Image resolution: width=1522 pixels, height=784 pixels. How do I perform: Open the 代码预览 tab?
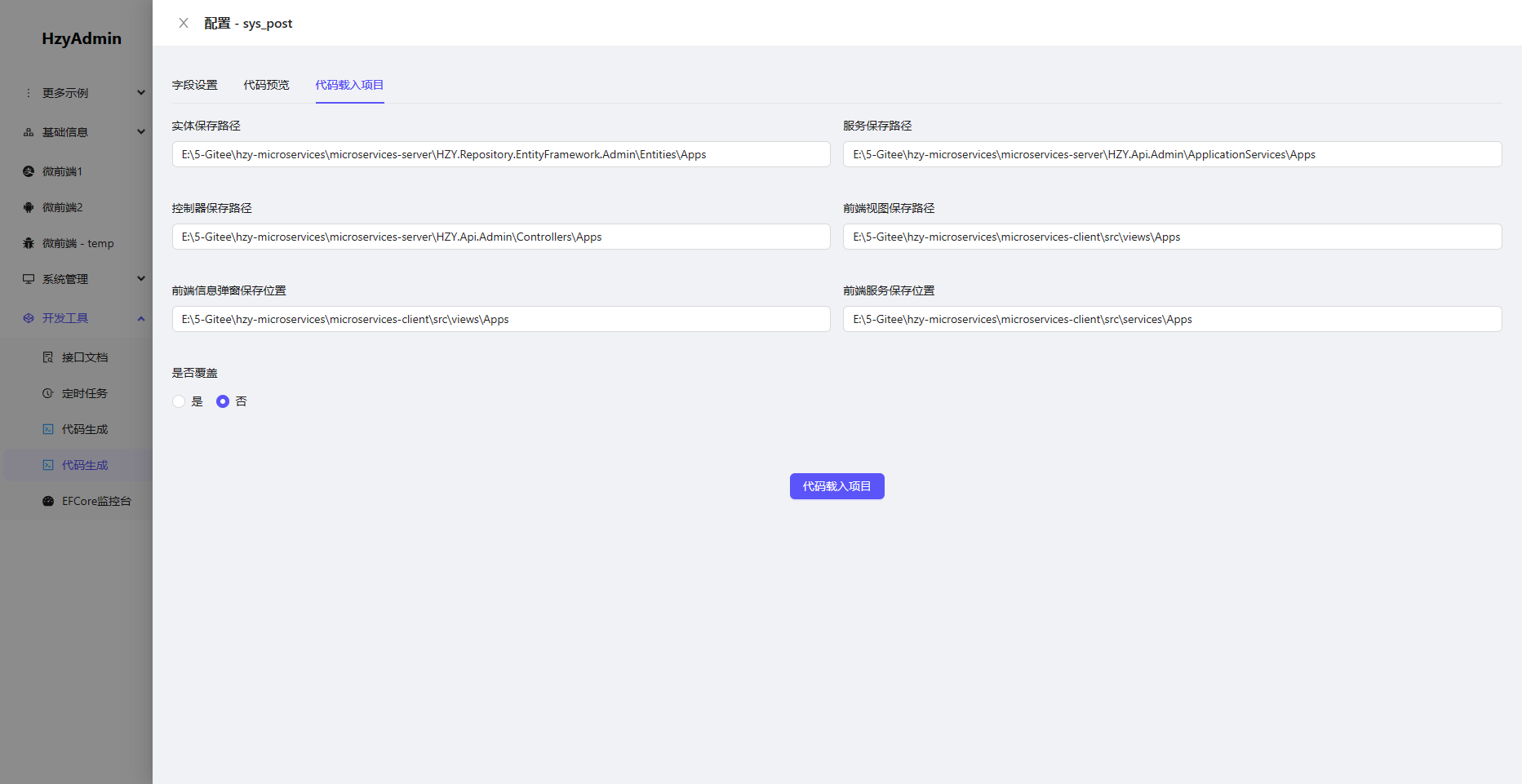(266, 85)
